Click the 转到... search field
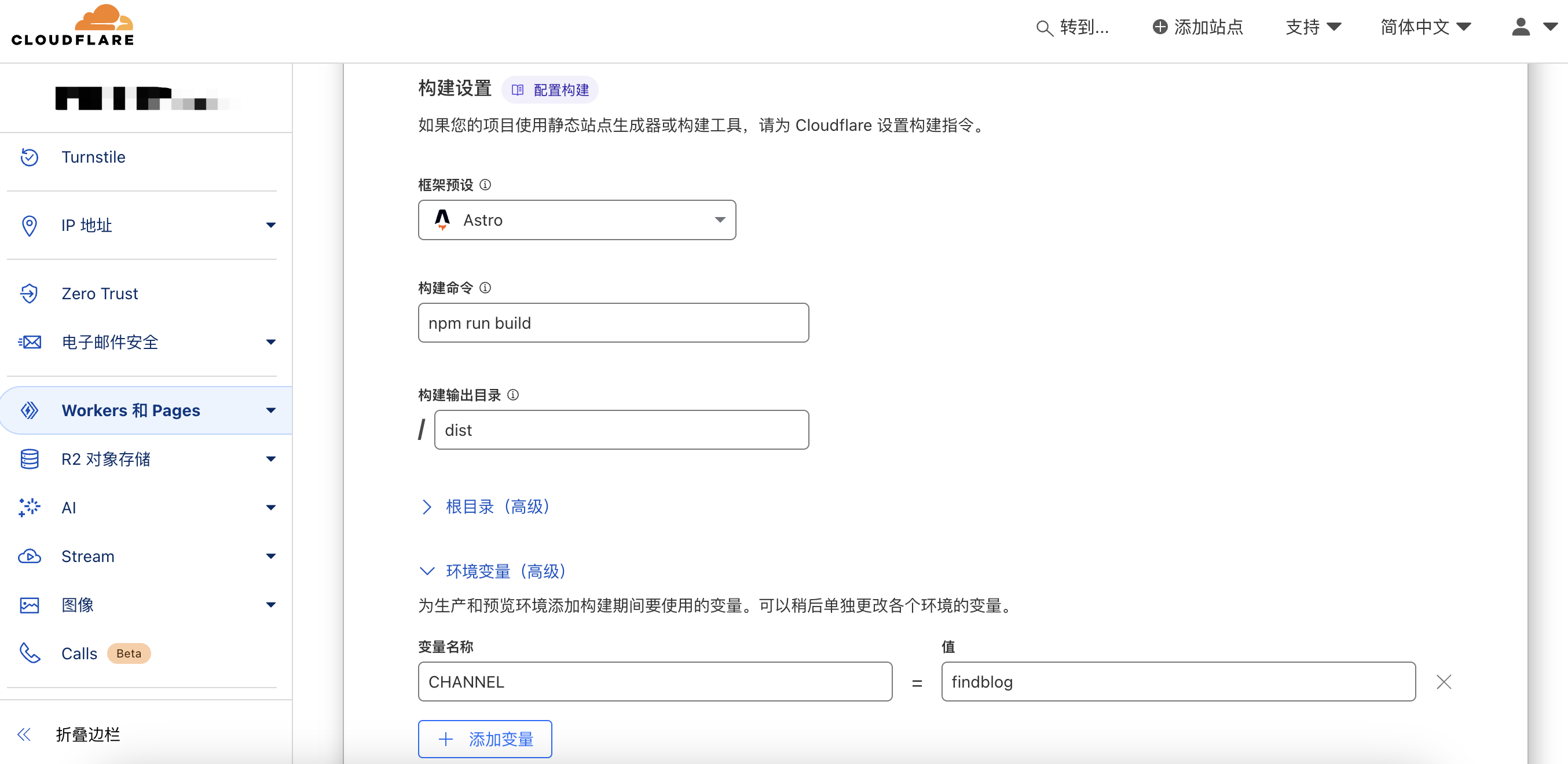Viewport: 1568px width, 764px height. point(1073,27)
